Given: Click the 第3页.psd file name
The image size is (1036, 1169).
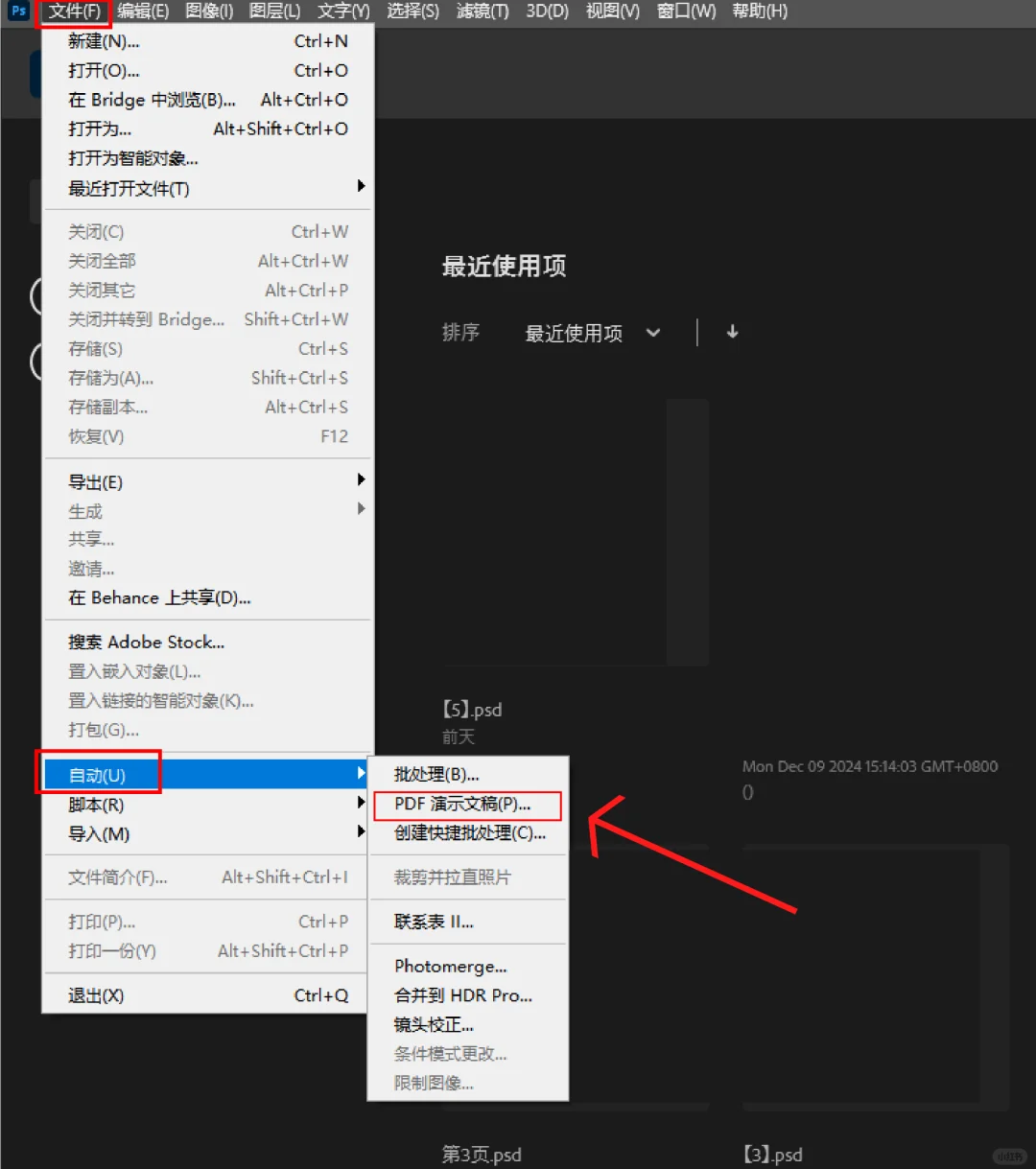Looking at the screenshot, I should tap(482, 1155).
